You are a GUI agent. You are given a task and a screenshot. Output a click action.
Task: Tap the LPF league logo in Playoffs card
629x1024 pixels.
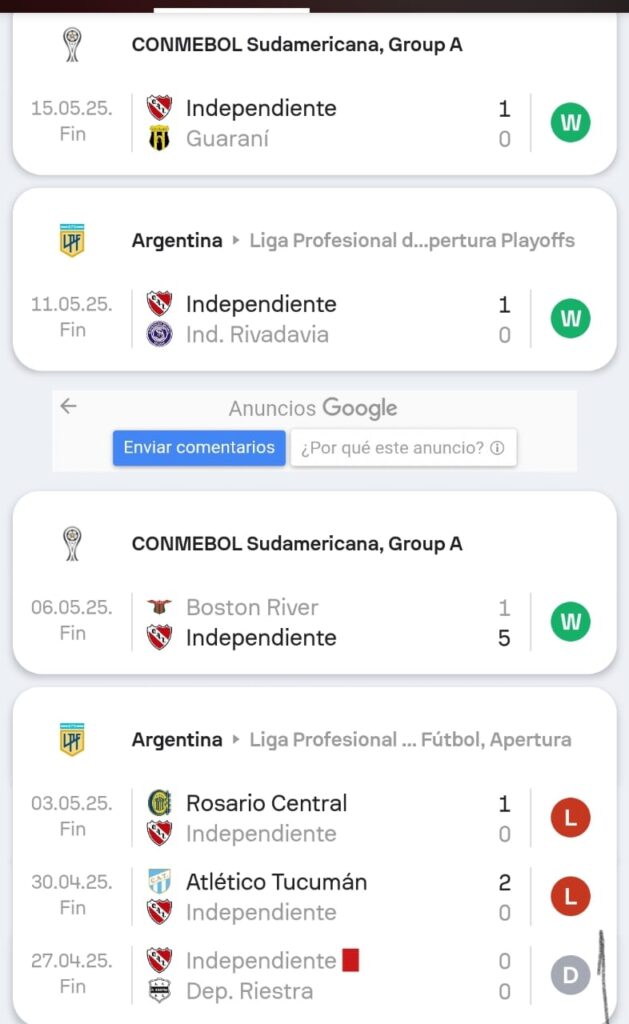pos(72,241)
